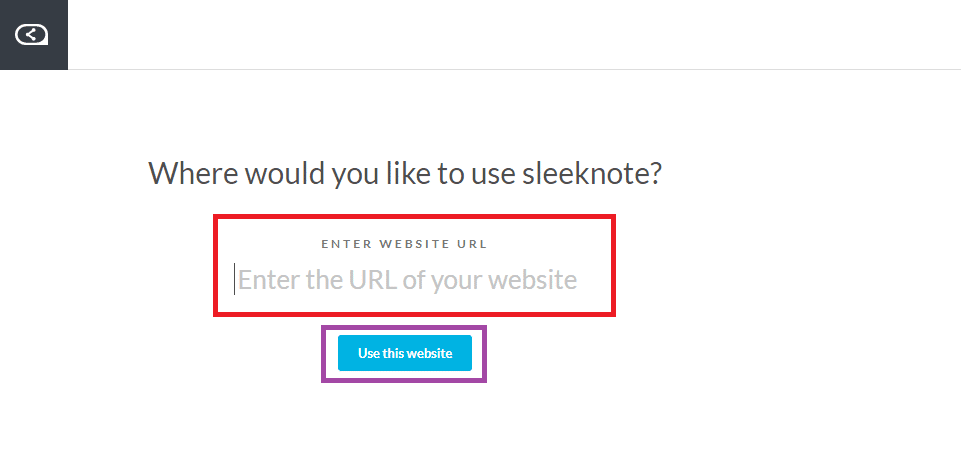
Task: Place the cursor on the 'your website' placeholder text
Action: (504, 281)
